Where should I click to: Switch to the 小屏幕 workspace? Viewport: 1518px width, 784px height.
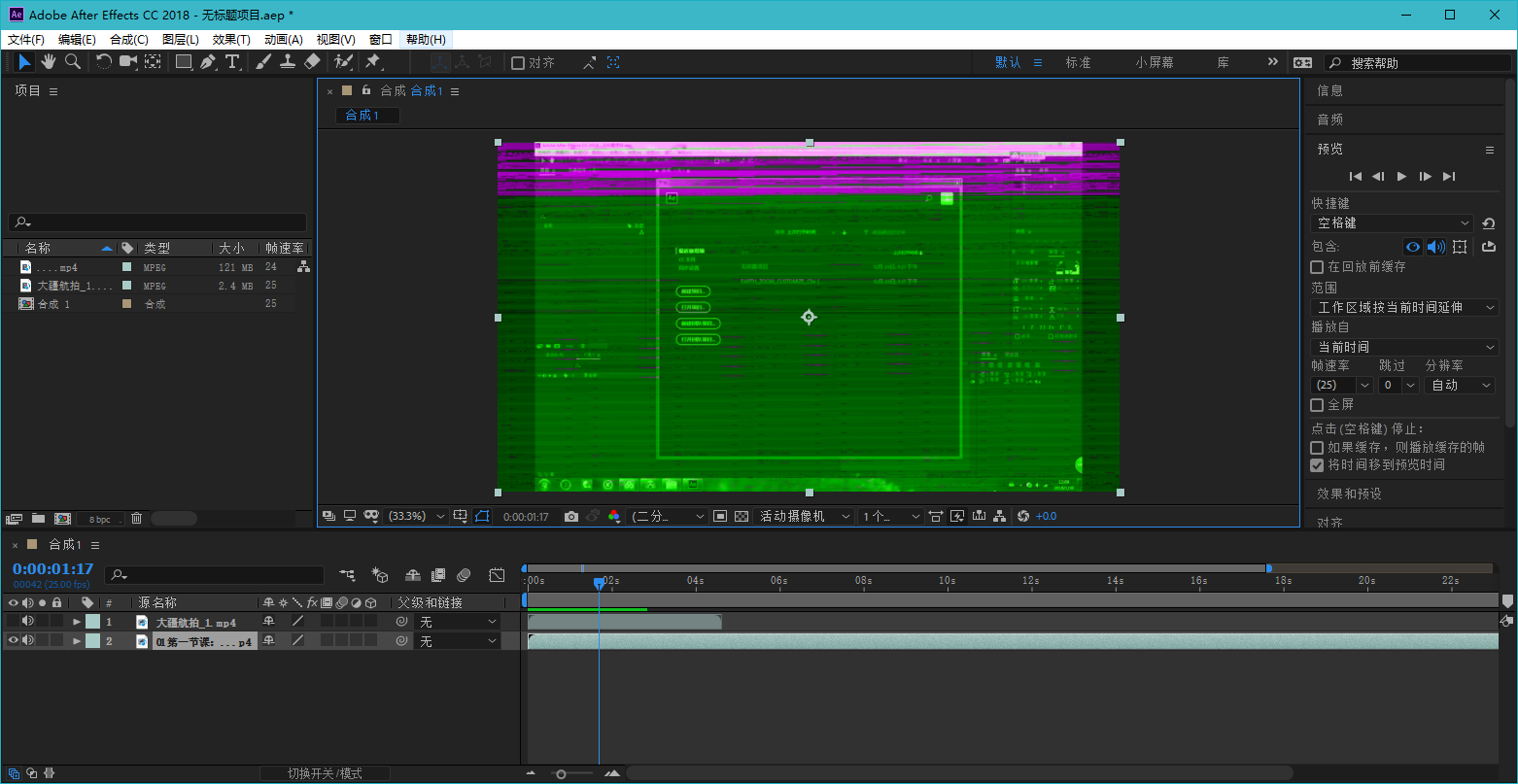[1155, 62]
